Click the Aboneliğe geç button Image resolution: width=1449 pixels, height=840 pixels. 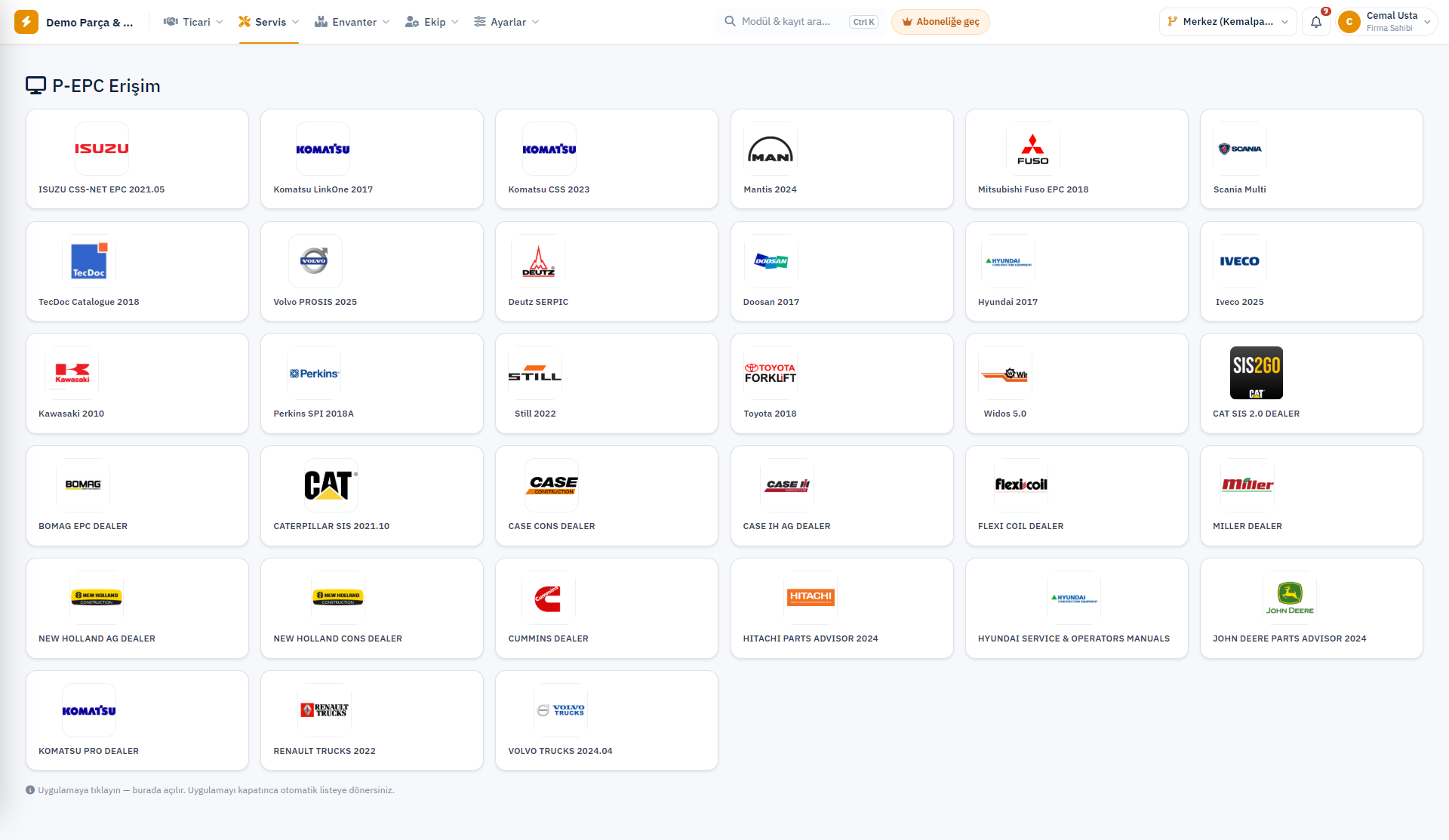point(940,22)
